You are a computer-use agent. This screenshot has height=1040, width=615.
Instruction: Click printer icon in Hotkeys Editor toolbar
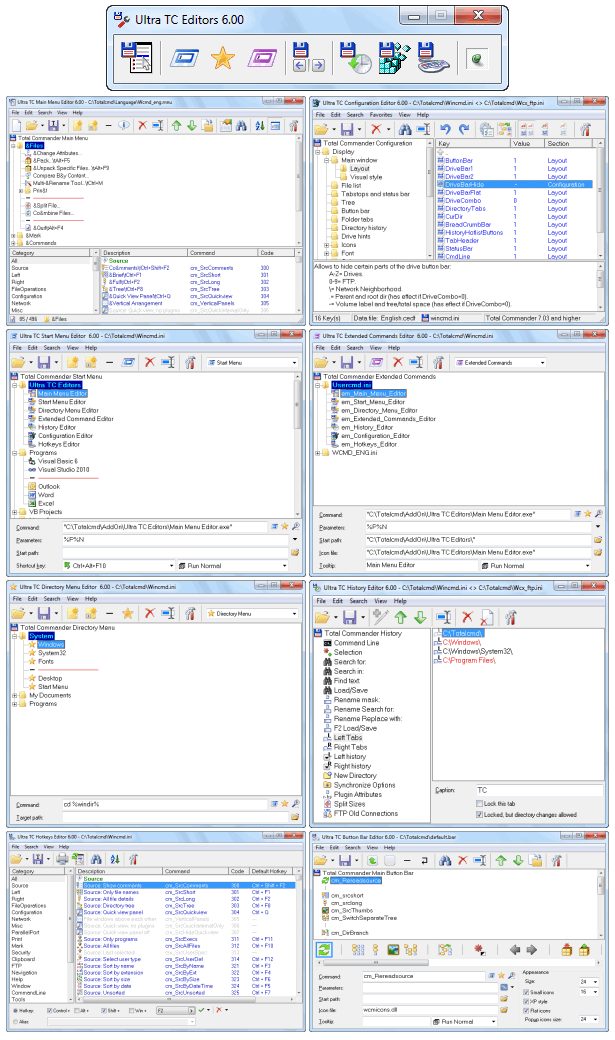tap(62, 859)
